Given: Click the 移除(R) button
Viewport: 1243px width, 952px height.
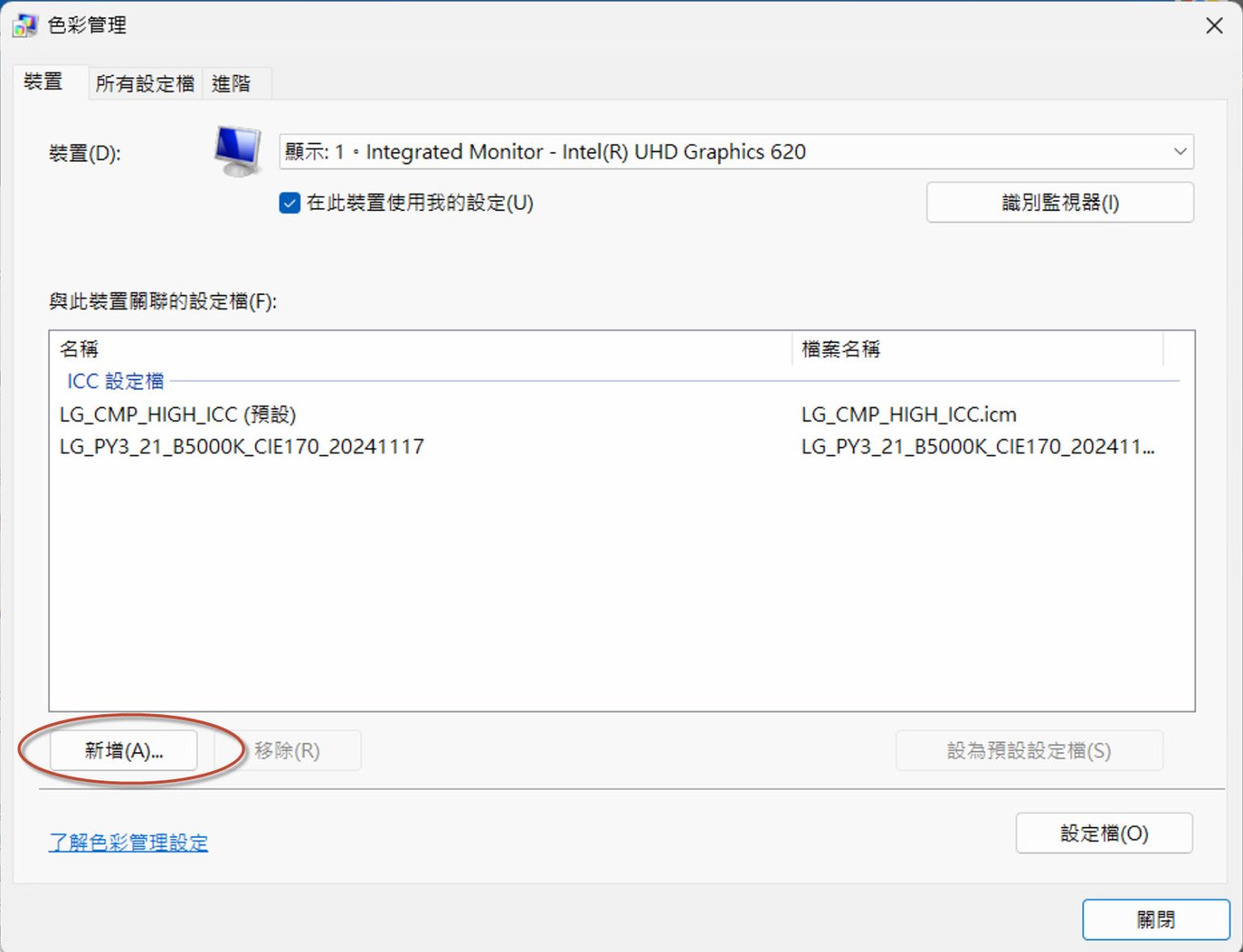Looking at the screenshot, I should (x=286, y=750).
